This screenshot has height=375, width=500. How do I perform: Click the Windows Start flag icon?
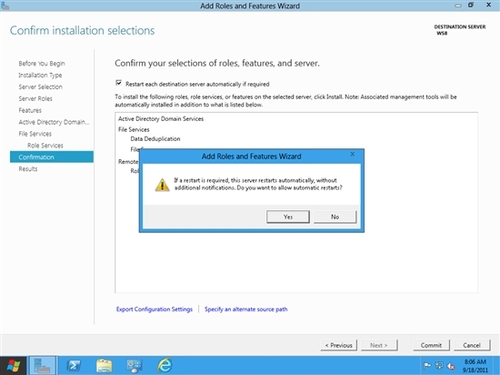point(13,366)
